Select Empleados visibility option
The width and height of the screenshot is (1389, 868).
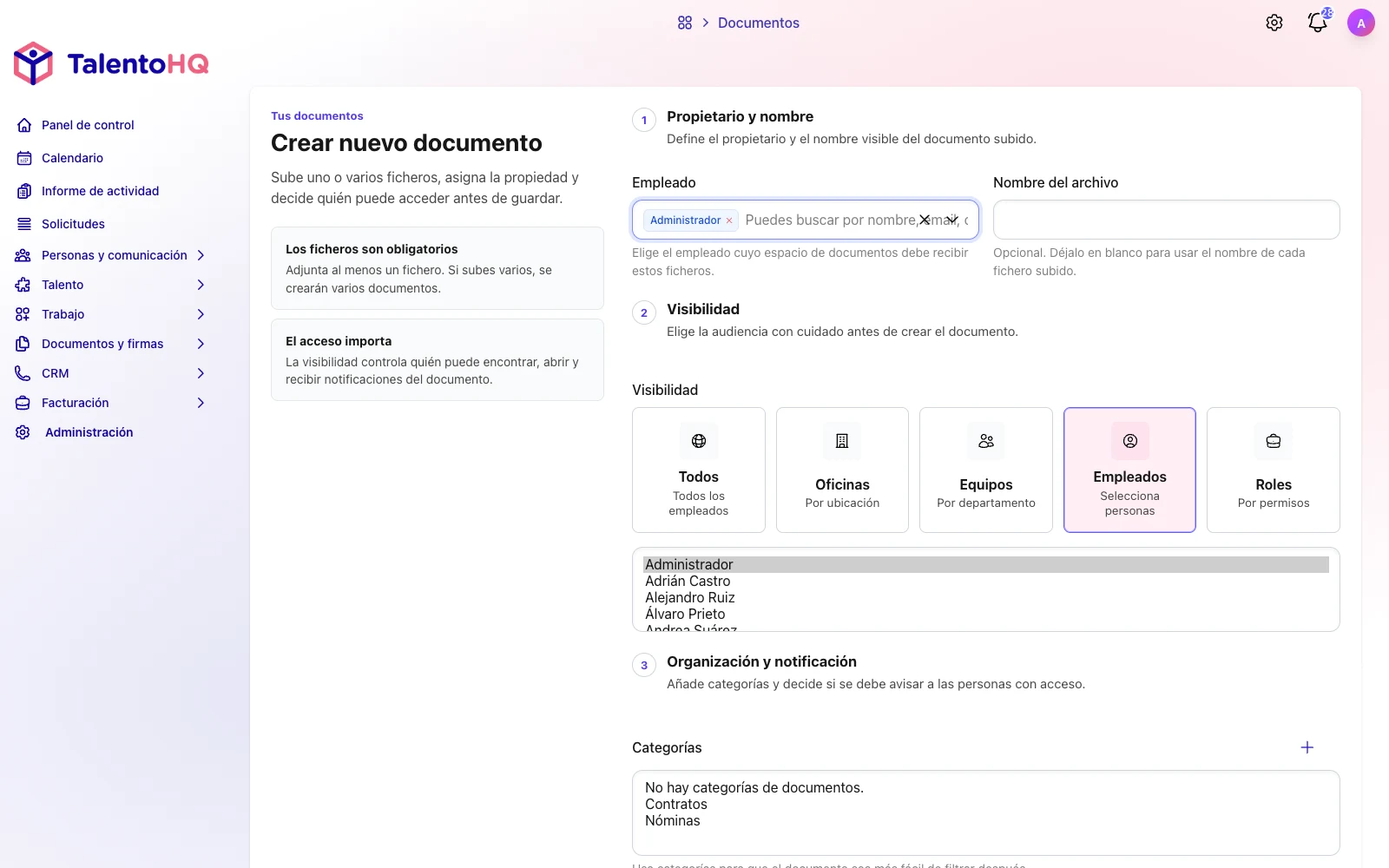click(1129, 470)
